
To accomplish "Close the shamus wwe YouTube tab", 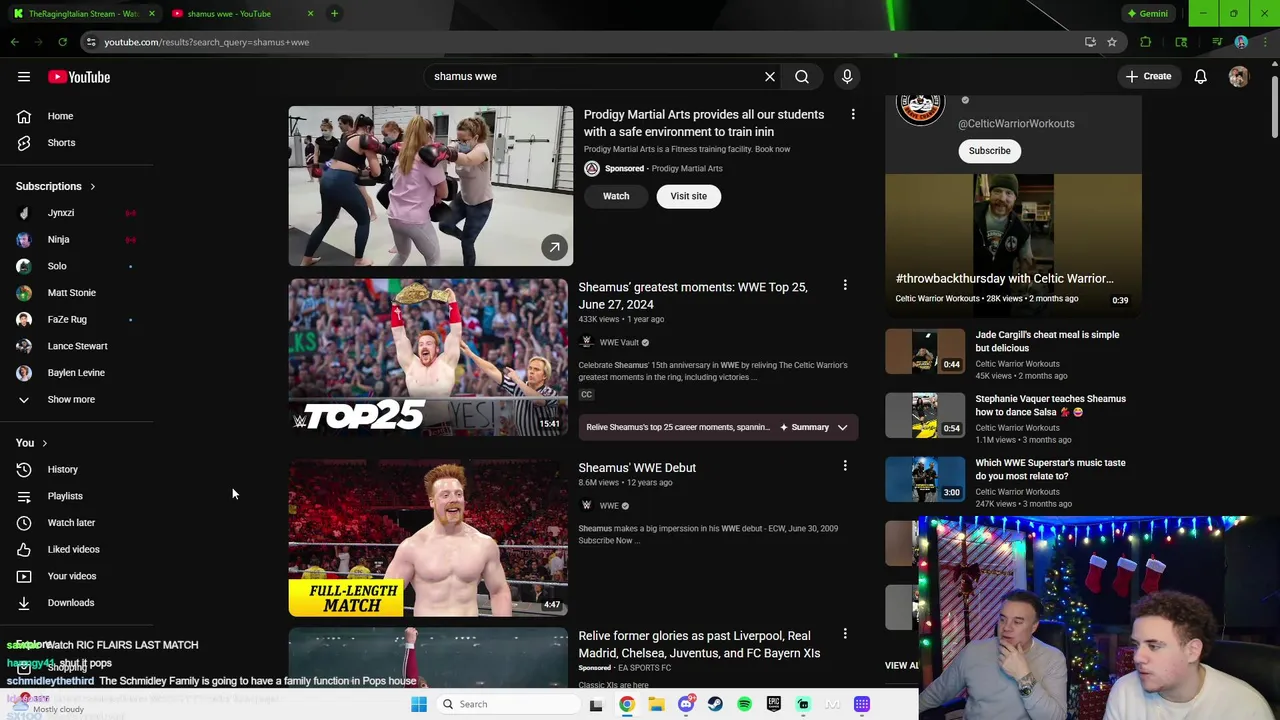I will [310, 14].
